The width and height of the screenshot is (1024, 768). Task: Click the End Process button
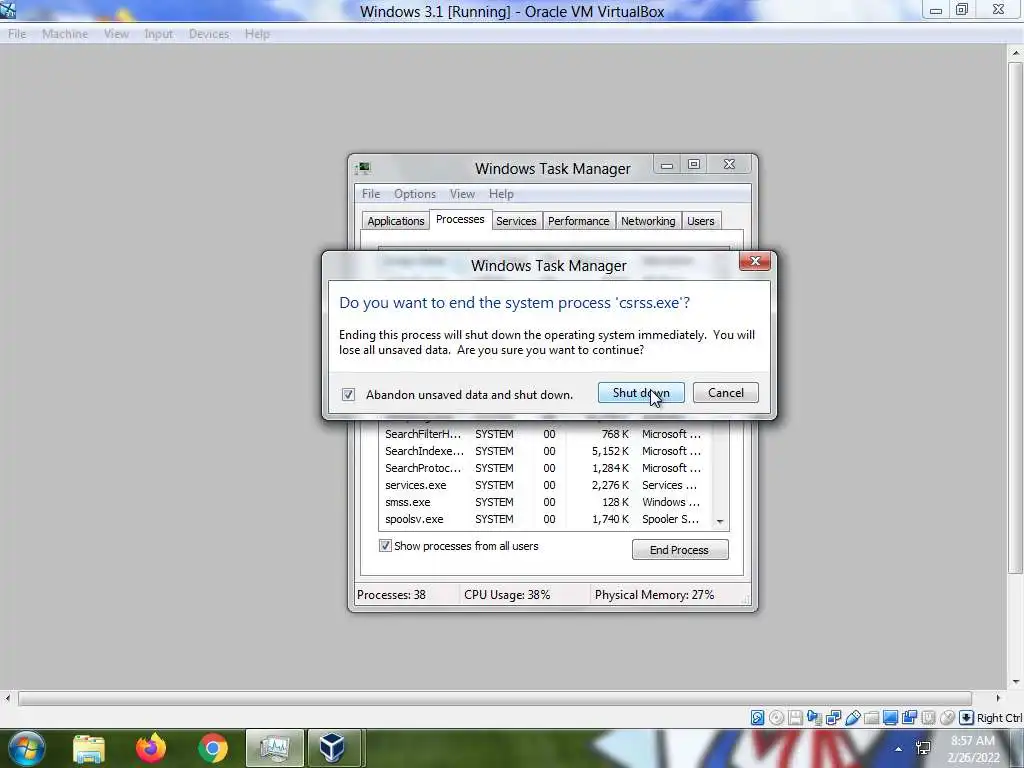pos(679,550)
